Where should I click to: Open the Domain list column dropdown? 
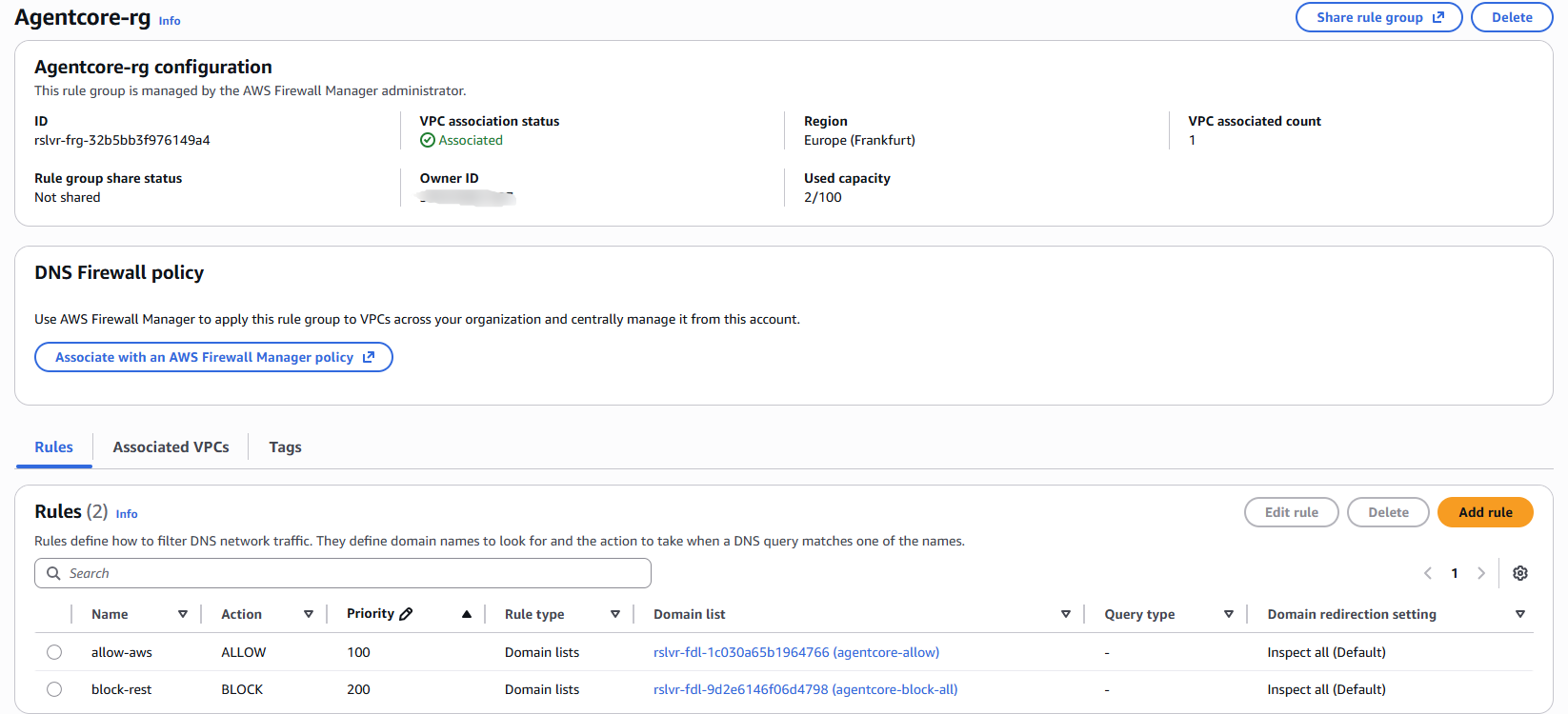pos(1066,614)
